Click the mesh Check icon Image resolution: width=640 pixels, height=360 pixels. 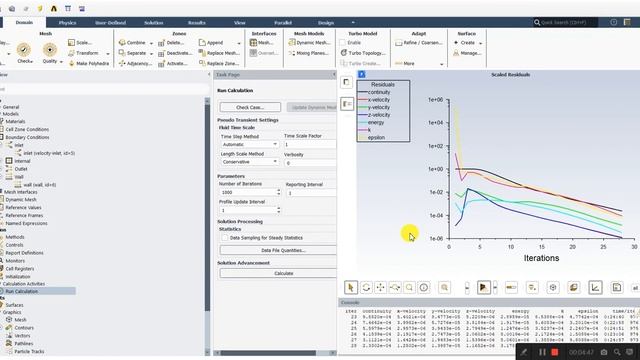click(24, 51)
